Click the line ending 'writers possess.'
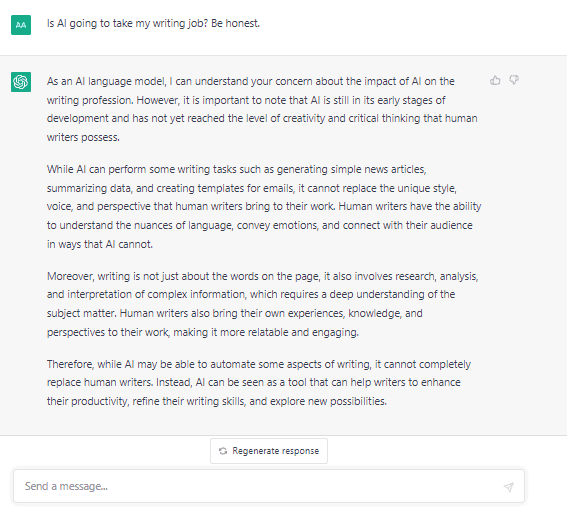567x510 pixels. pos(83,137)
